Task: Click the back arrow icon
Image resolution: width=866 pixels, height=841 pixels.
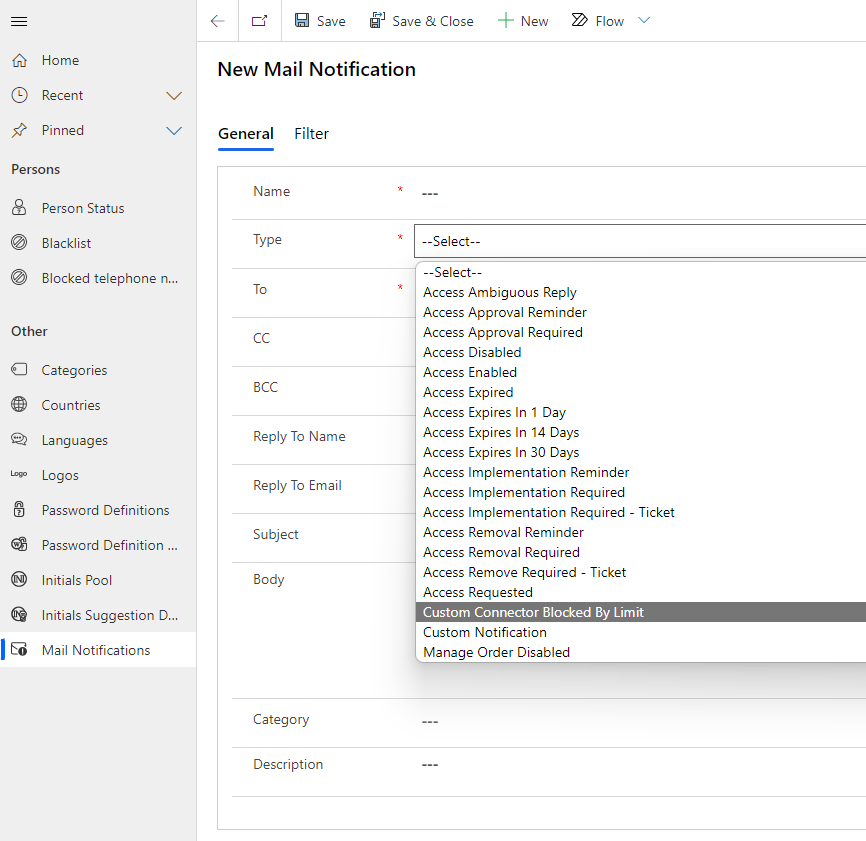Action: (217, 21)
